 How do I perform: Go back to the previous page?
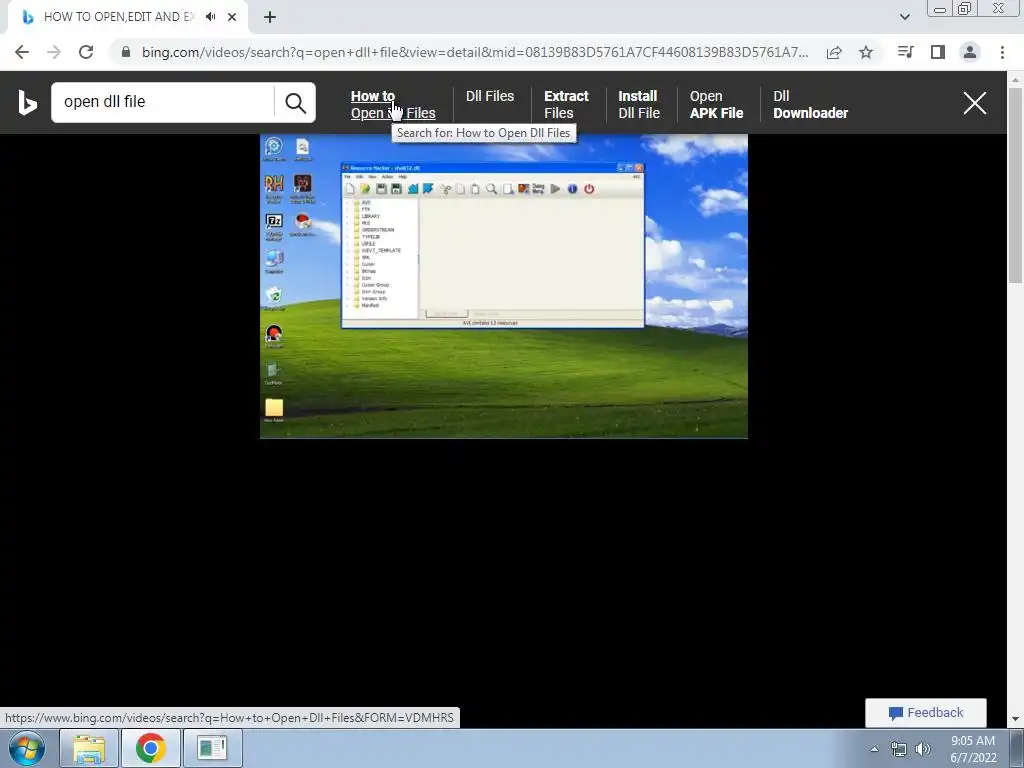(x=22, y=52)
